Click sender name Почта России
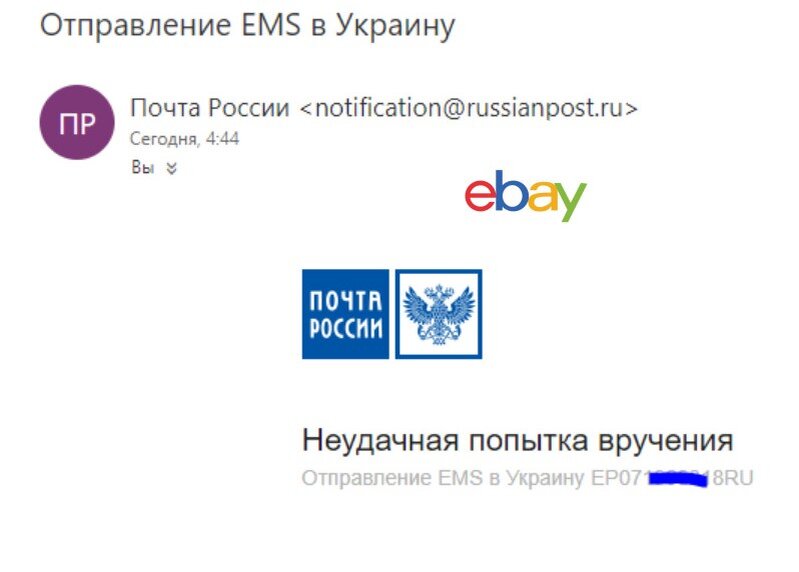The height and width of the screenshot is (572, 799). (209, 107)
